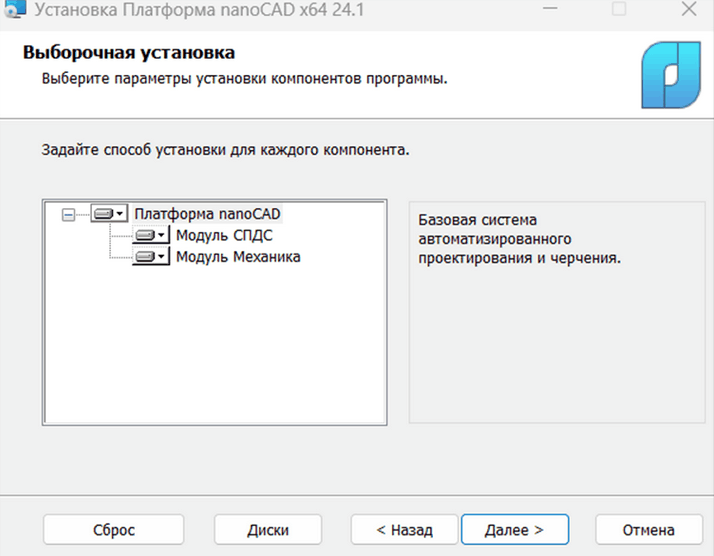Click empty area in component tree list
The width and height of the screenshot is (714, 556).
(214, 350)
